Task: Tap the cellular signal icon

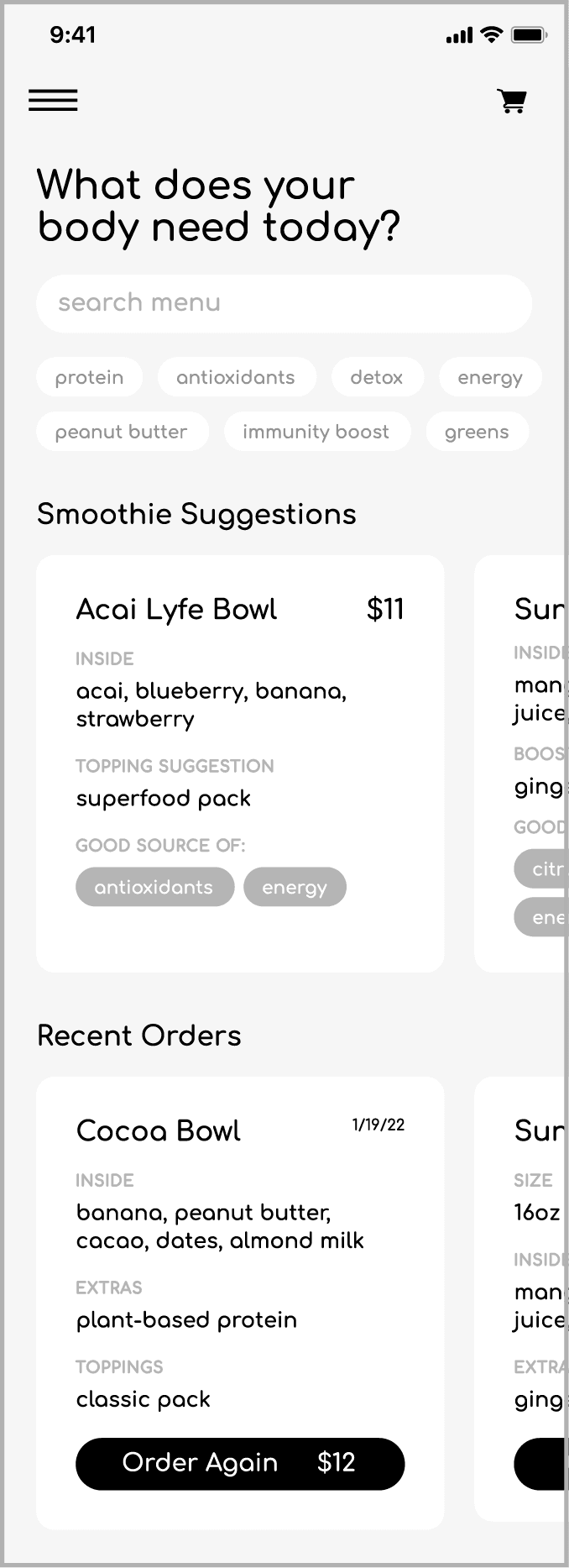Action: click(x=460, y=36)
